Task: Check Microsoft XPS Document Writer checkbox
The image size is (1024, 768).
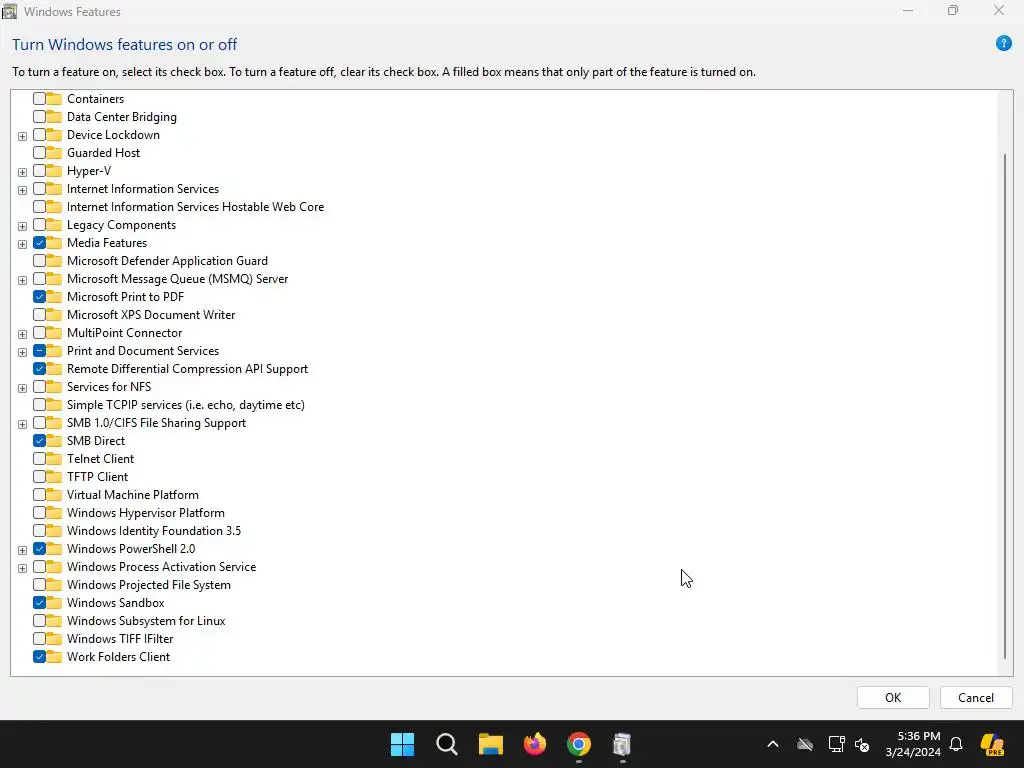Action: click(x=39, y=315)
